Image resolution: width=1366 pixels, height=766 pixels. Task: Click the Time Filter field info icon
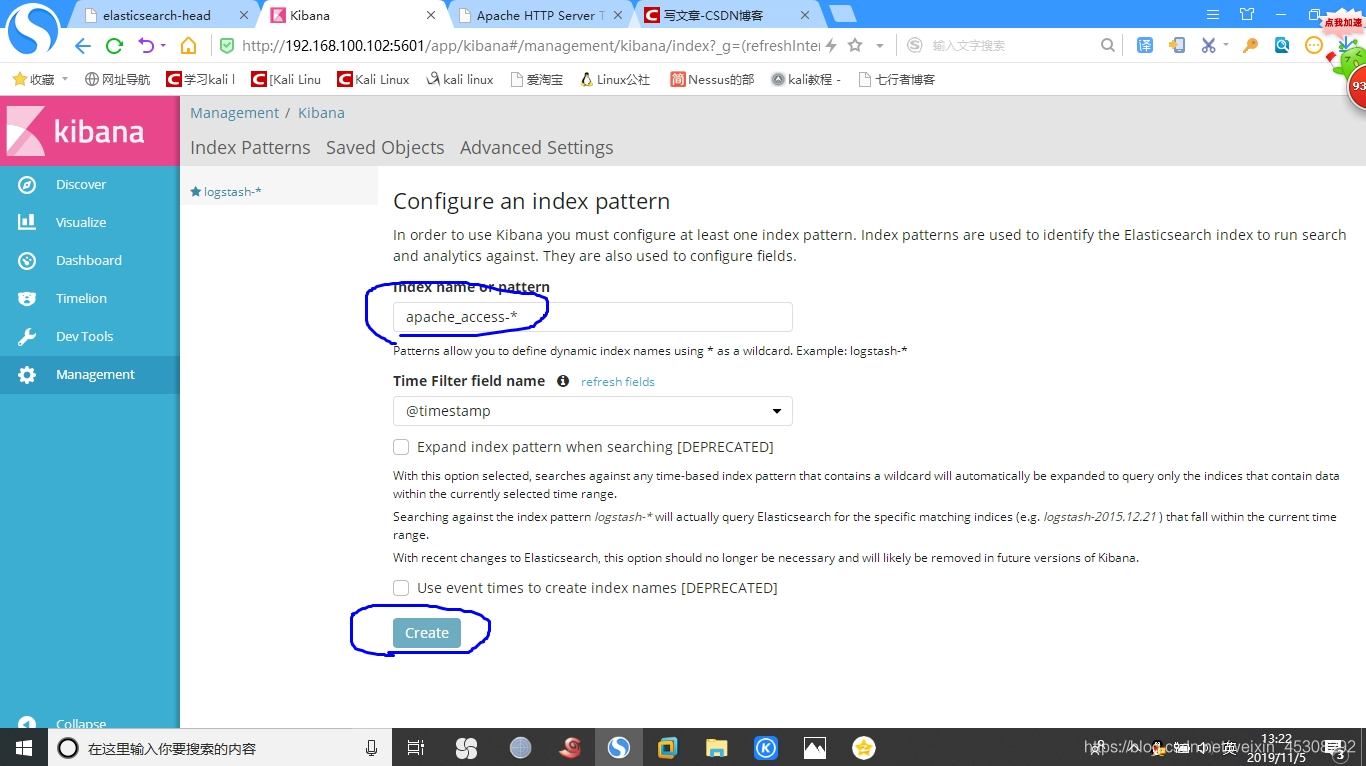[x=563, y=381]
